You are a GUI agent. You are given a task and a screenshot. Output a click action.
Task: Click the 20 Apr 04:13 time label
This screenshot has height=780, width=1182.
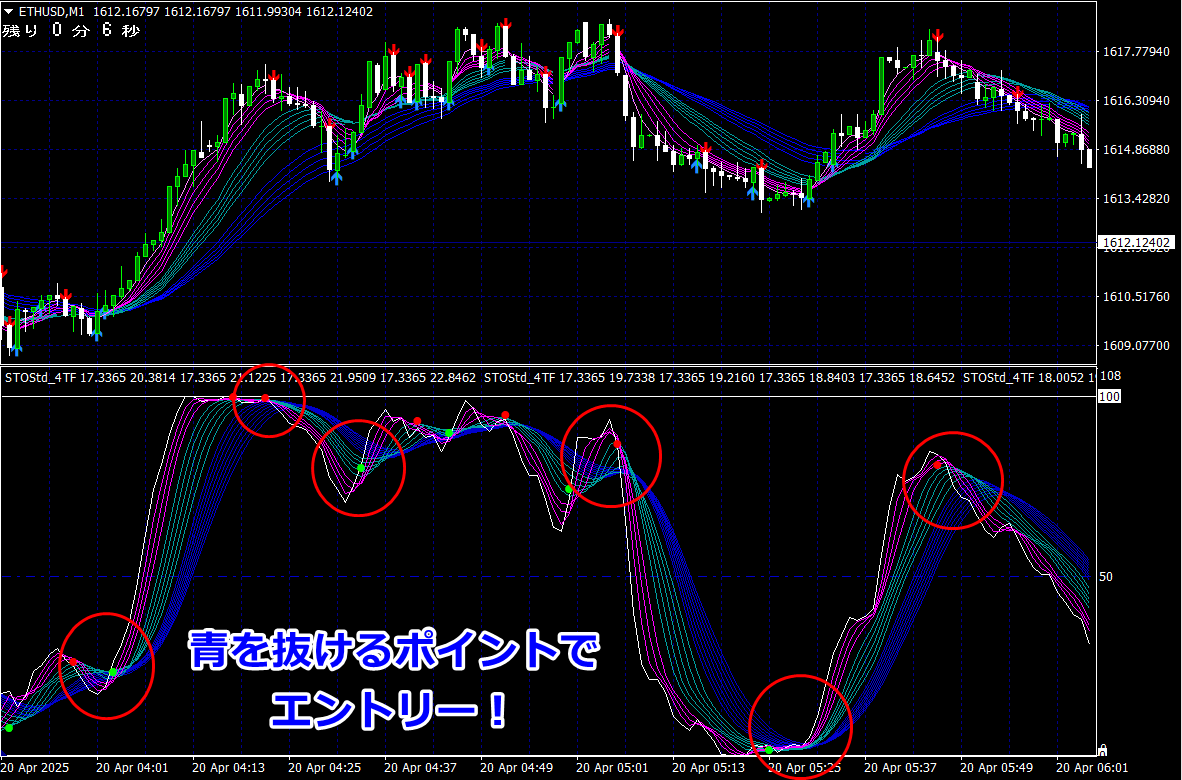coord(228,769)
